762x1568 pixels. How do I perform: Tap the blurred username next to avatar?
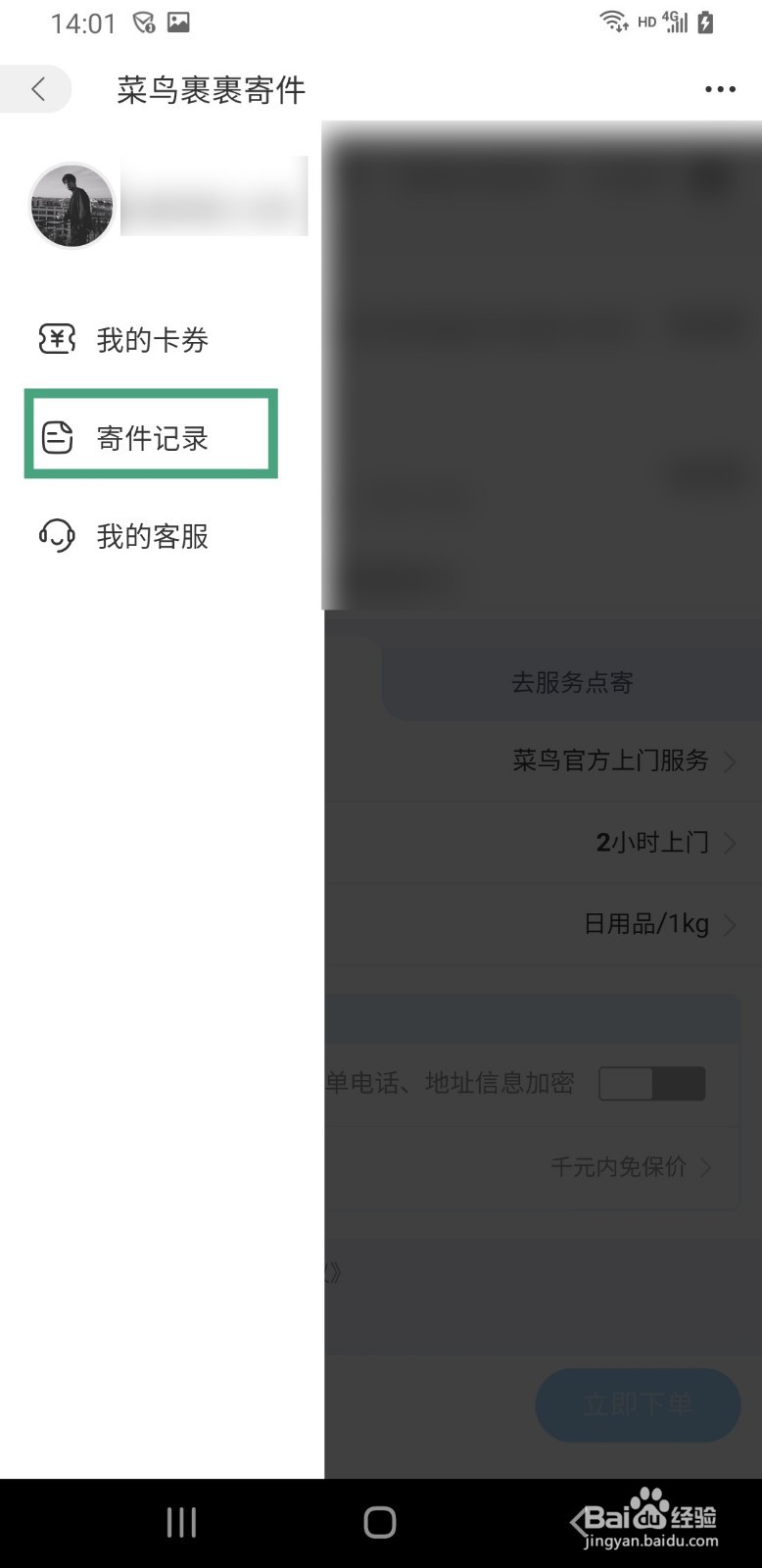[214, 196]
